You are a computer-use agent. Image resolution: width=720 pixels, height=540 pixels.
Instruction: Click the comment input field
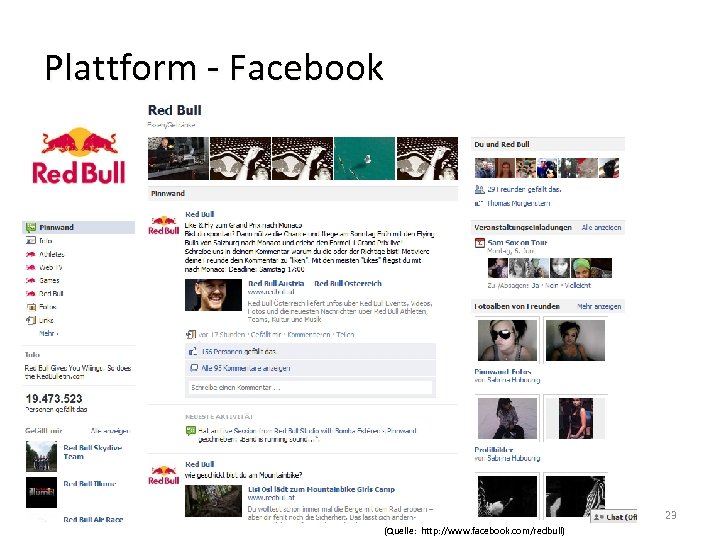(x=310, y=387)
